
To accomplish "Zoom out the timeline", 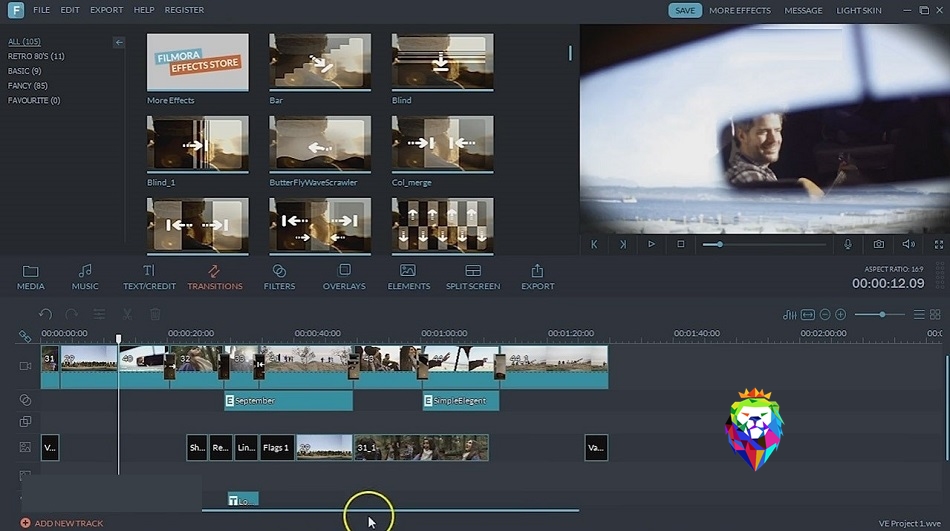I will click(x=825, y=315).
